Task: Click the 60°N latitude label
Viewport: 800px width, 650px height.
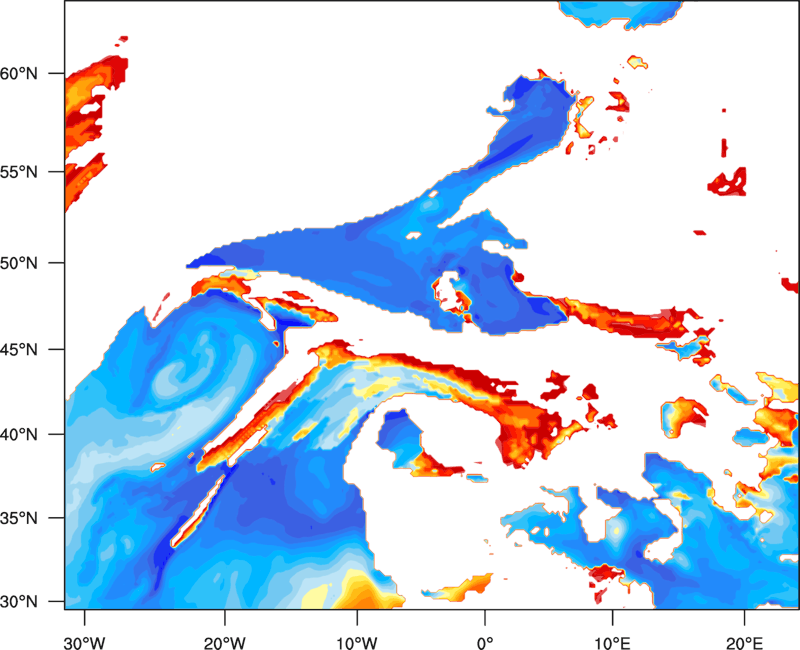Action: [19, 73]
